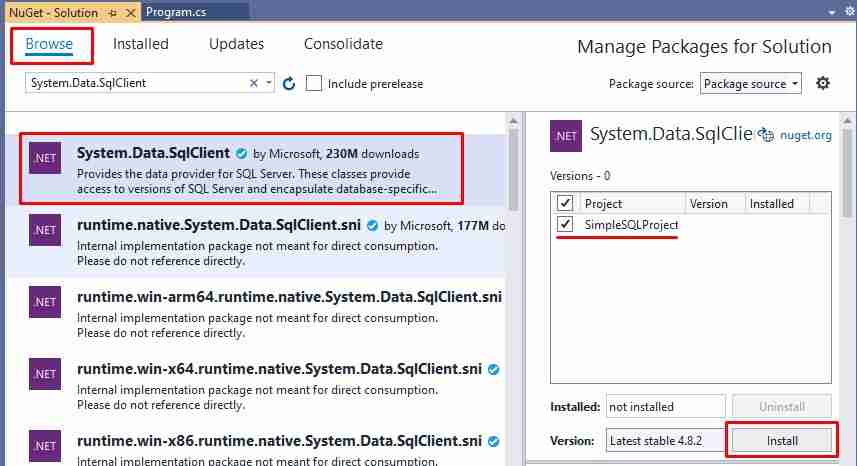Select runtime.win-x86.runtime.native.System.Data.SqlClient.sni package

[256, 445]
